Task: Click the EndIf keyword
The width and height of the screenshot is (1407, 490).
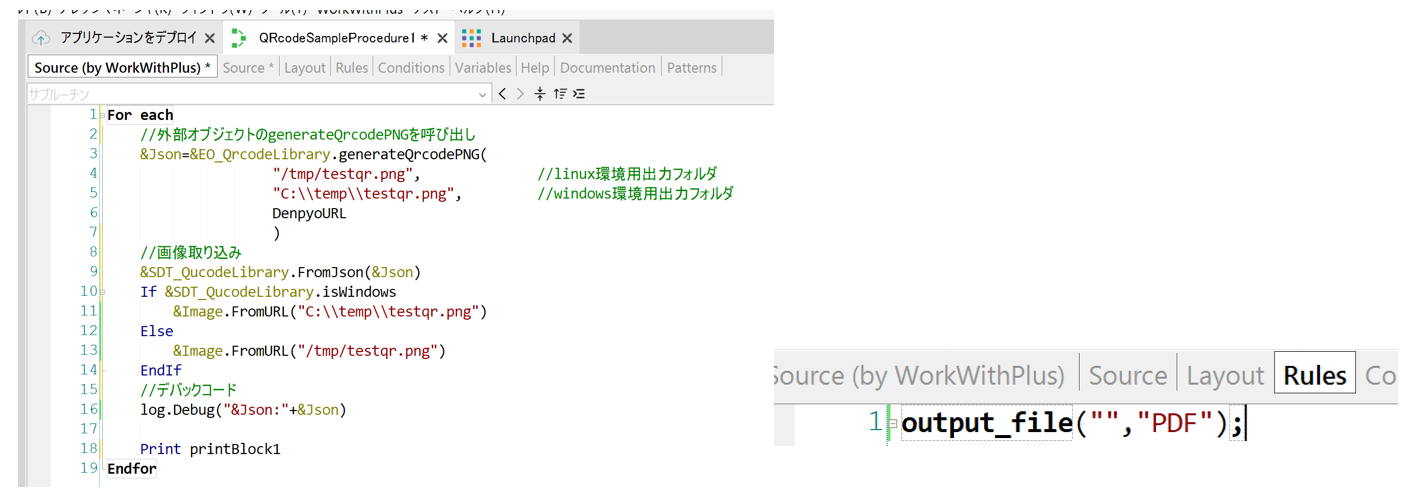Action: tap(161, 370)
